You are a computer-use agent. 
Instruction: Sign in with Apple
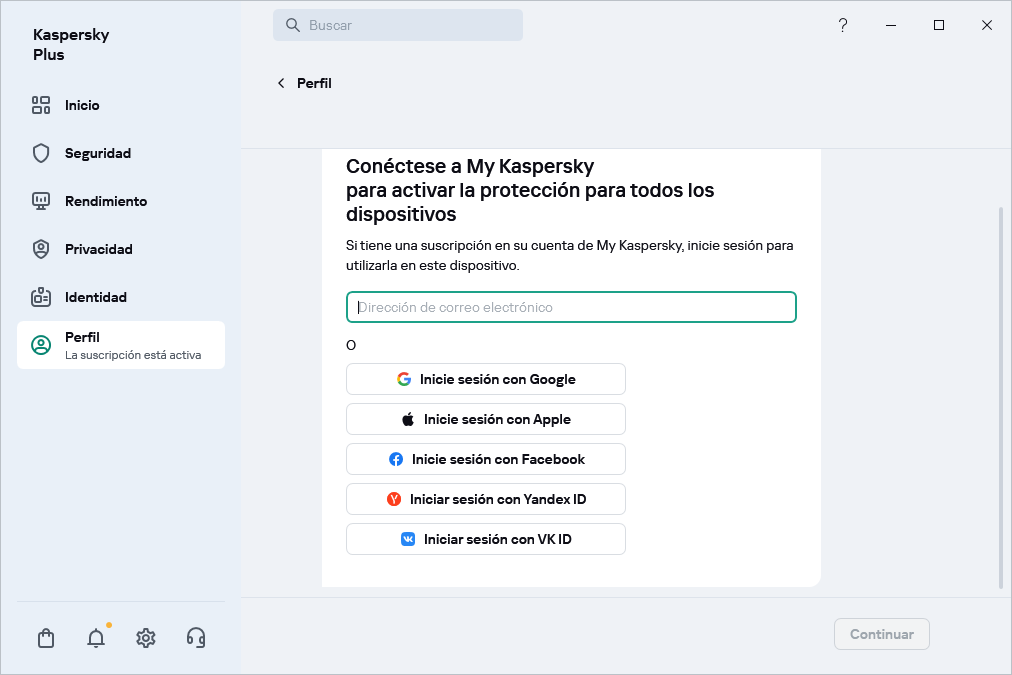tap(485, 419)
